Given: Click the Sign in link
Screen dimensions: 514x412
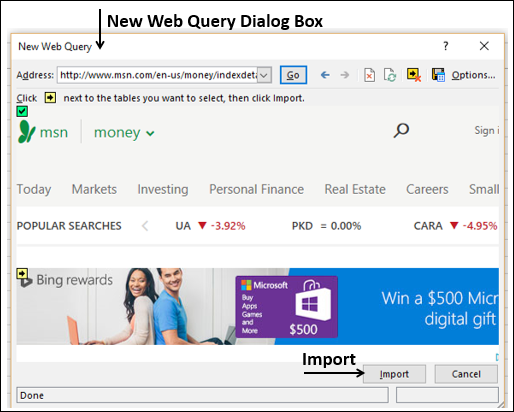Looking at the screenshot, I should coord(487,130).
